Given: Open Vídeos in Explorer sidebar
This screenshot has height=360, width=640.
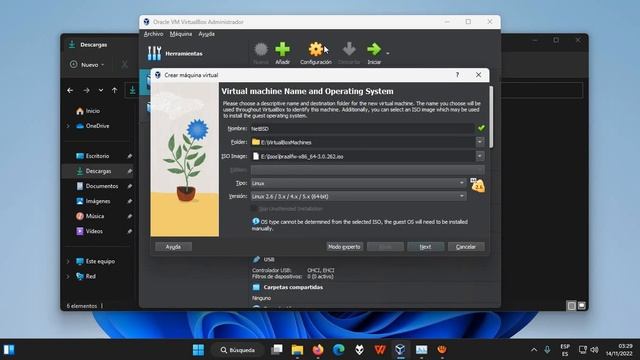Looking at the screenshot, I should (94, 231).
